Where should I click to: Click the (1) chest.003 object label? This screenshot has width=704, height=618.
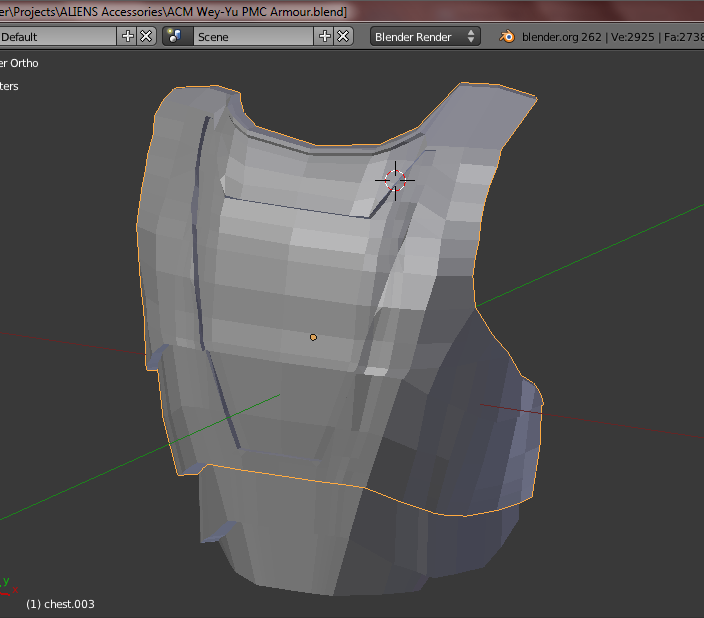point(60,604)
